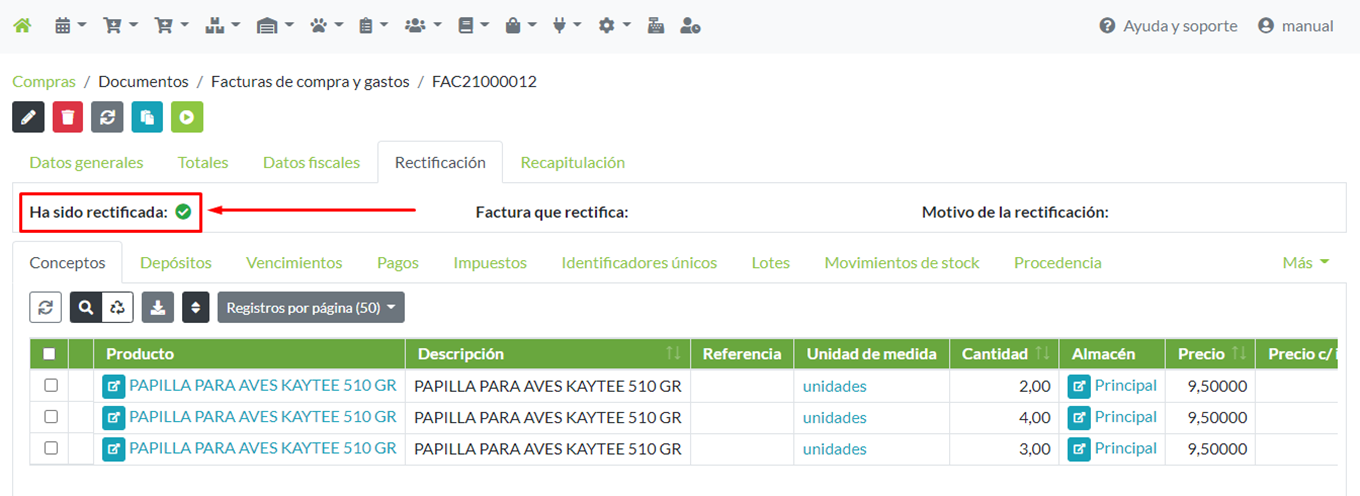This screenshot has width=1360, height=496.
Task: Open the gear settings menu
Action: point(614,26)
